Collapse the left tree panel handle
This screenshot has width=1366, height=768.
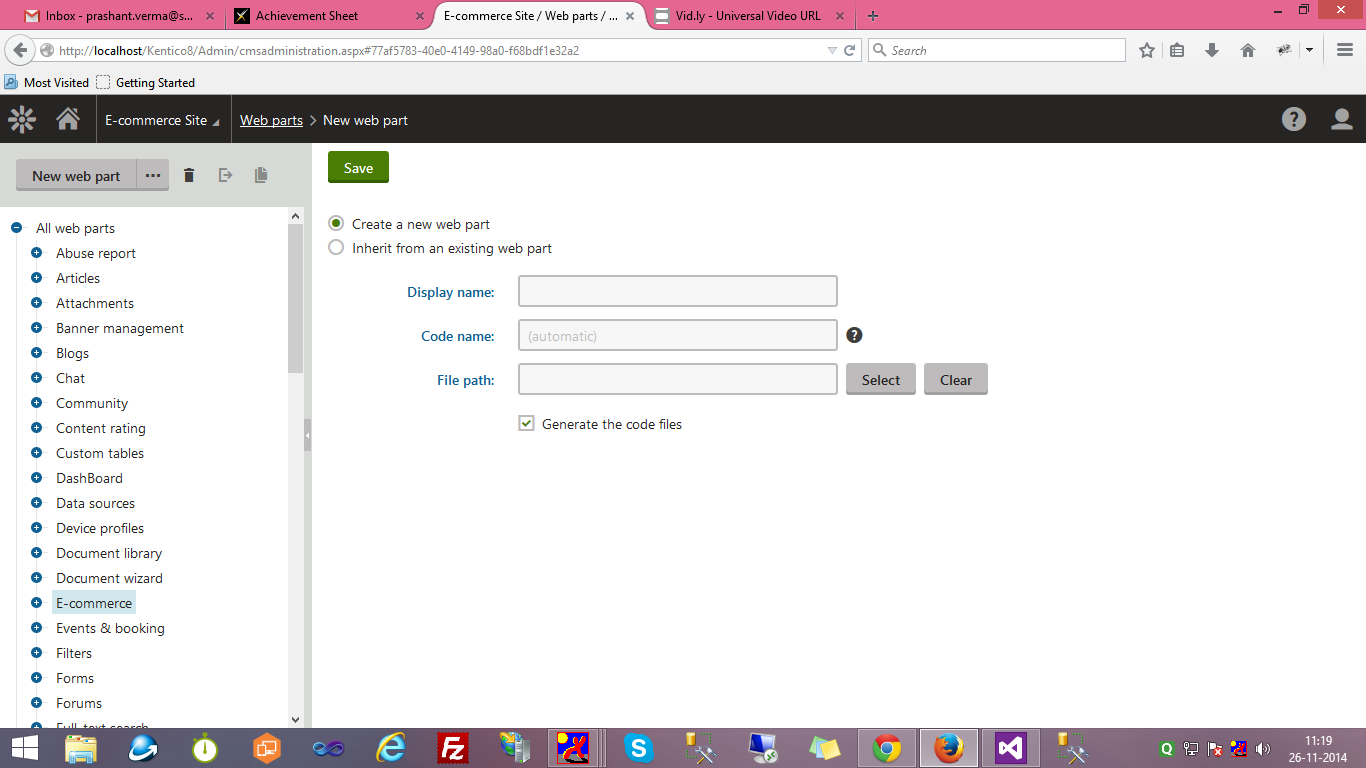[x=307, y=435]
